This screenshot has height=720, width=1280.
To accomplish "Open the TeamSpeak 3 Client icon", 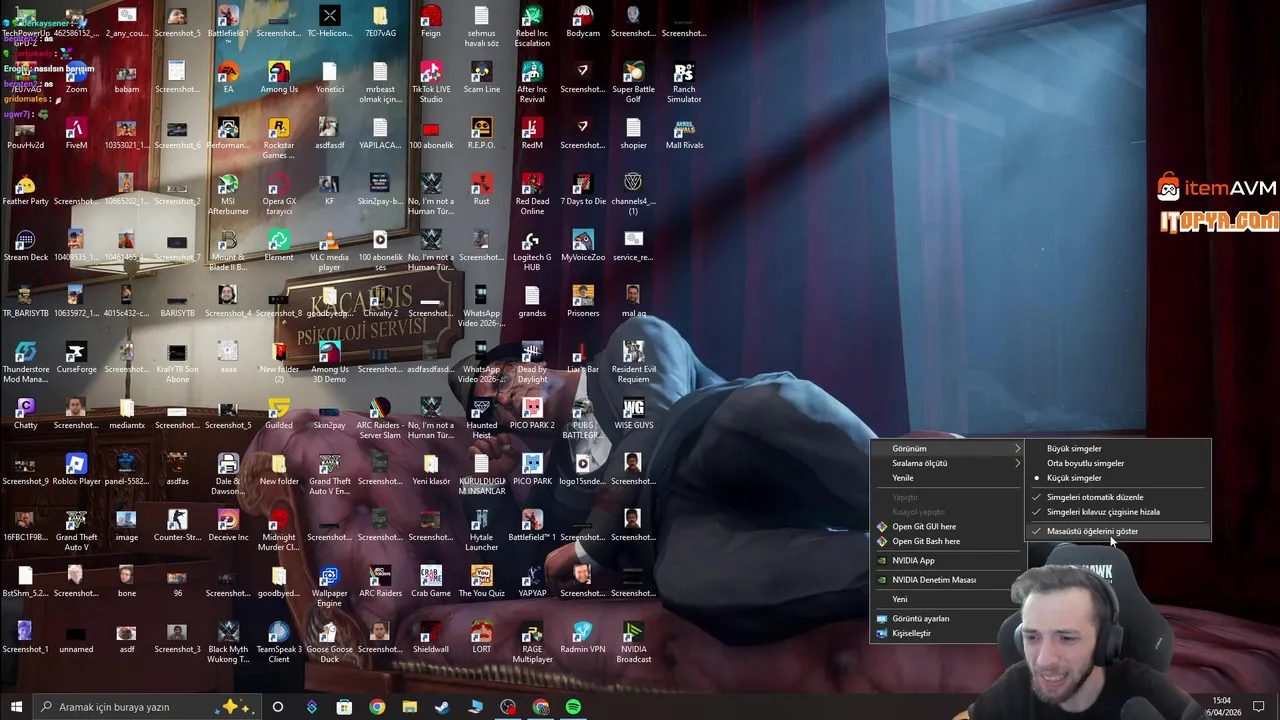I will pos(279,641).
